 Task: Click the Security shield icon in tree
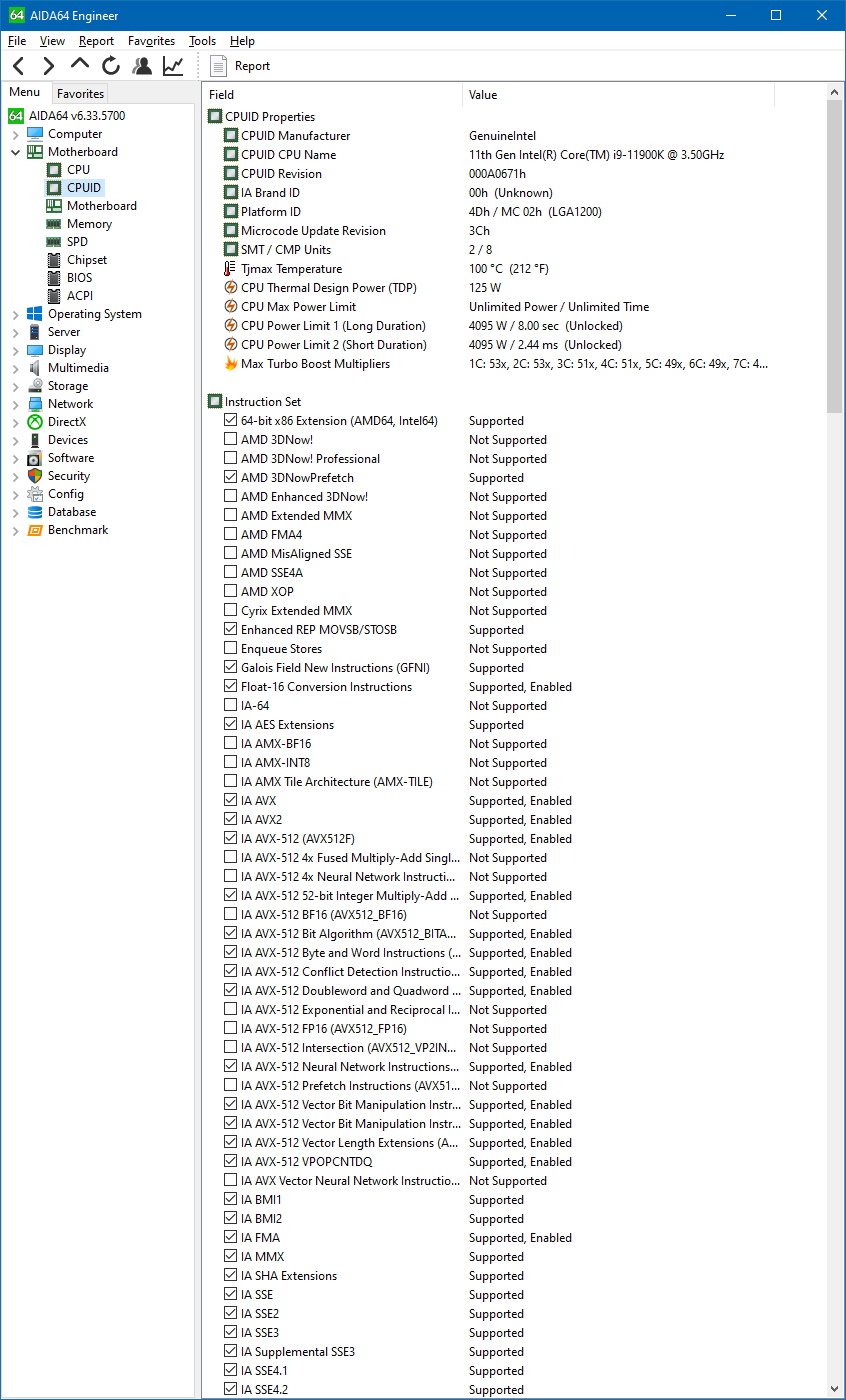35,476
